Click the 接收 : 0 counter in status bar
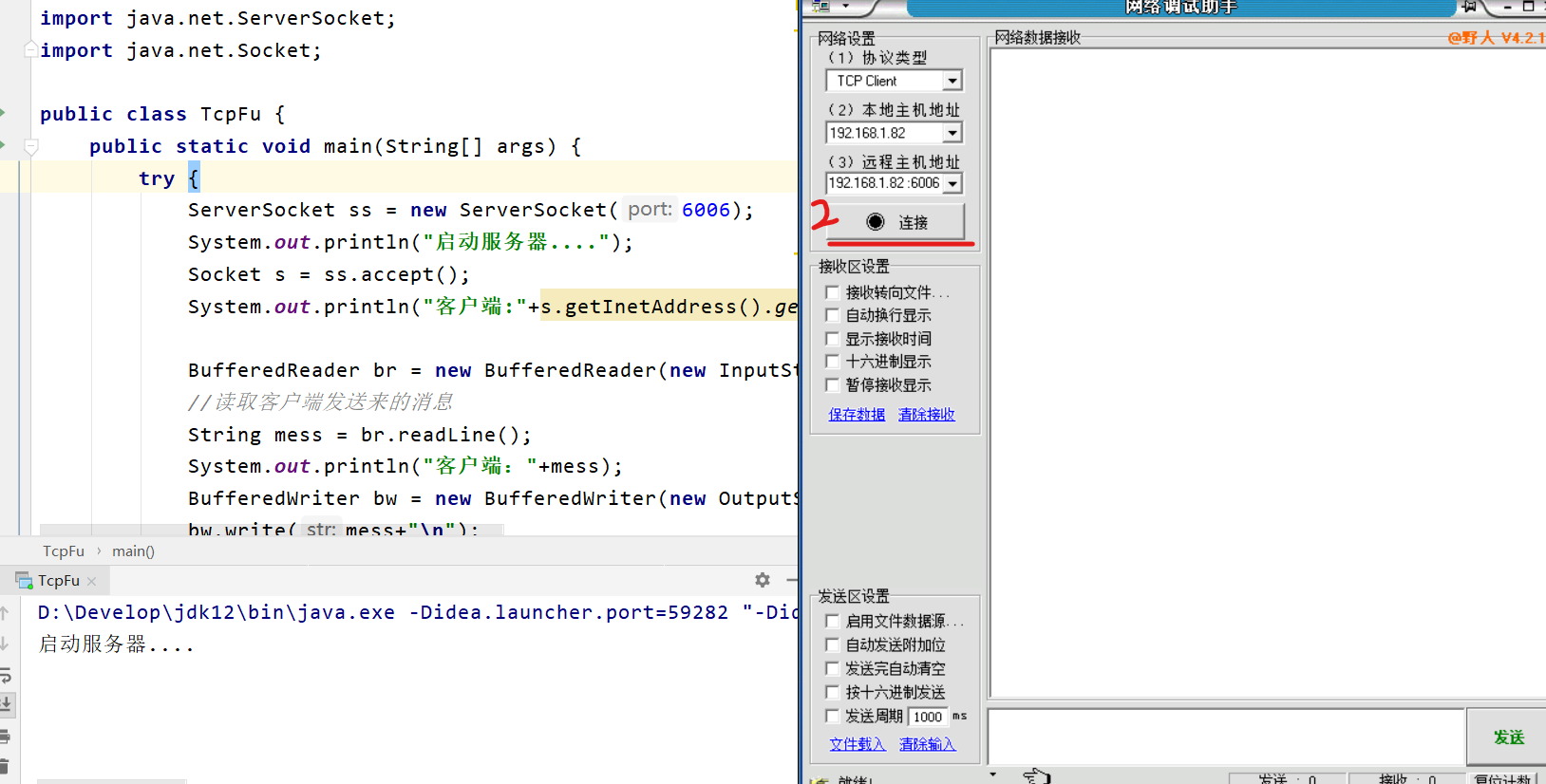This screenshot has height=784, width=1546. coord(1407,778)
